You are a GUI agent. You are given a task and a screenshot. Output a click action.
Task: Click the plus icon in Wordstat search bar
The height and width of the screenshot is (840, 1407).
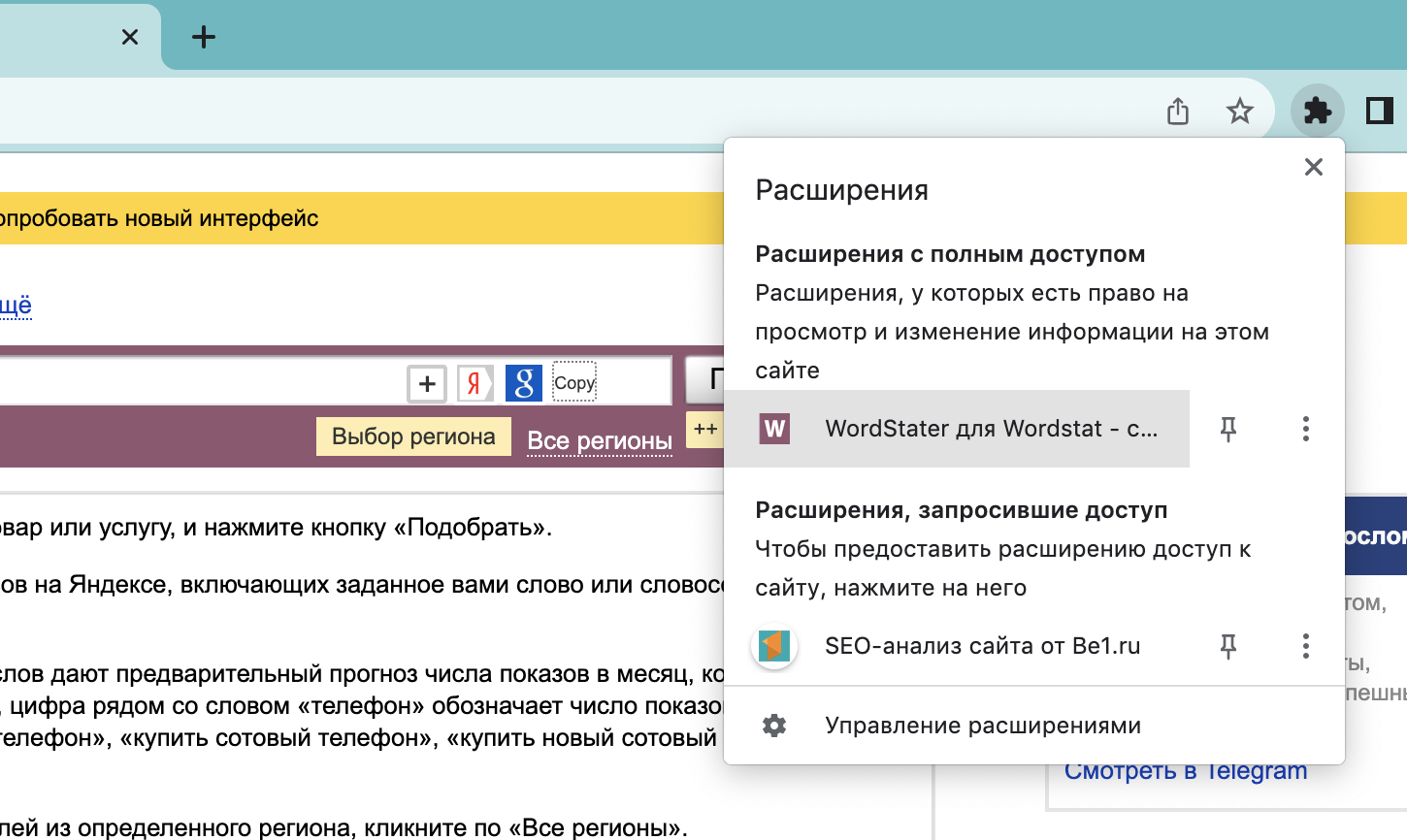427,383
